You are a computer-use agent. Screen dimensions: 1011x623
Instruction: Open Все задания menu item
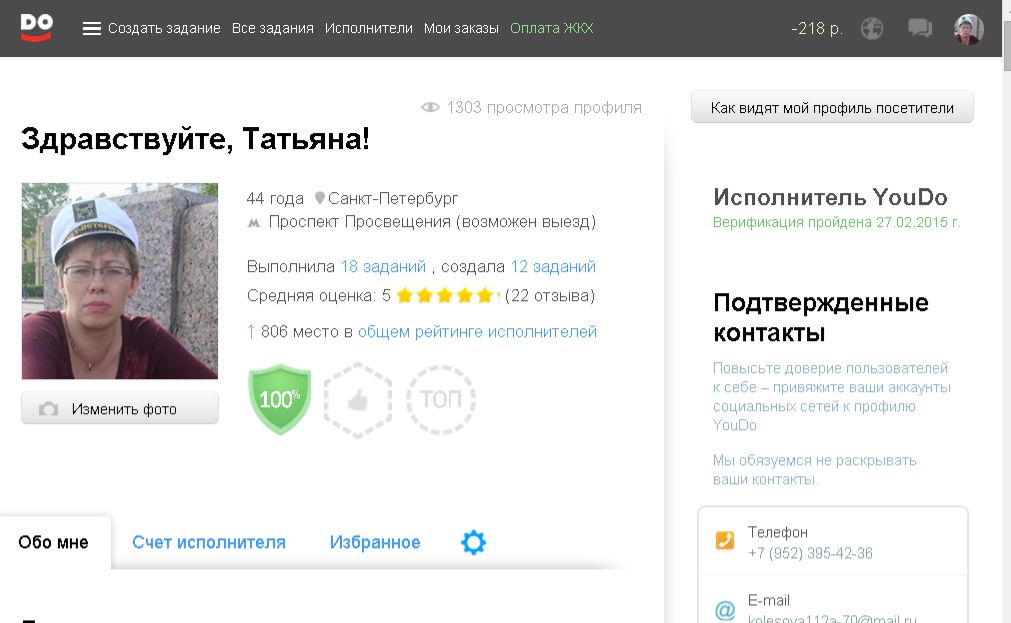pos(272,29)
